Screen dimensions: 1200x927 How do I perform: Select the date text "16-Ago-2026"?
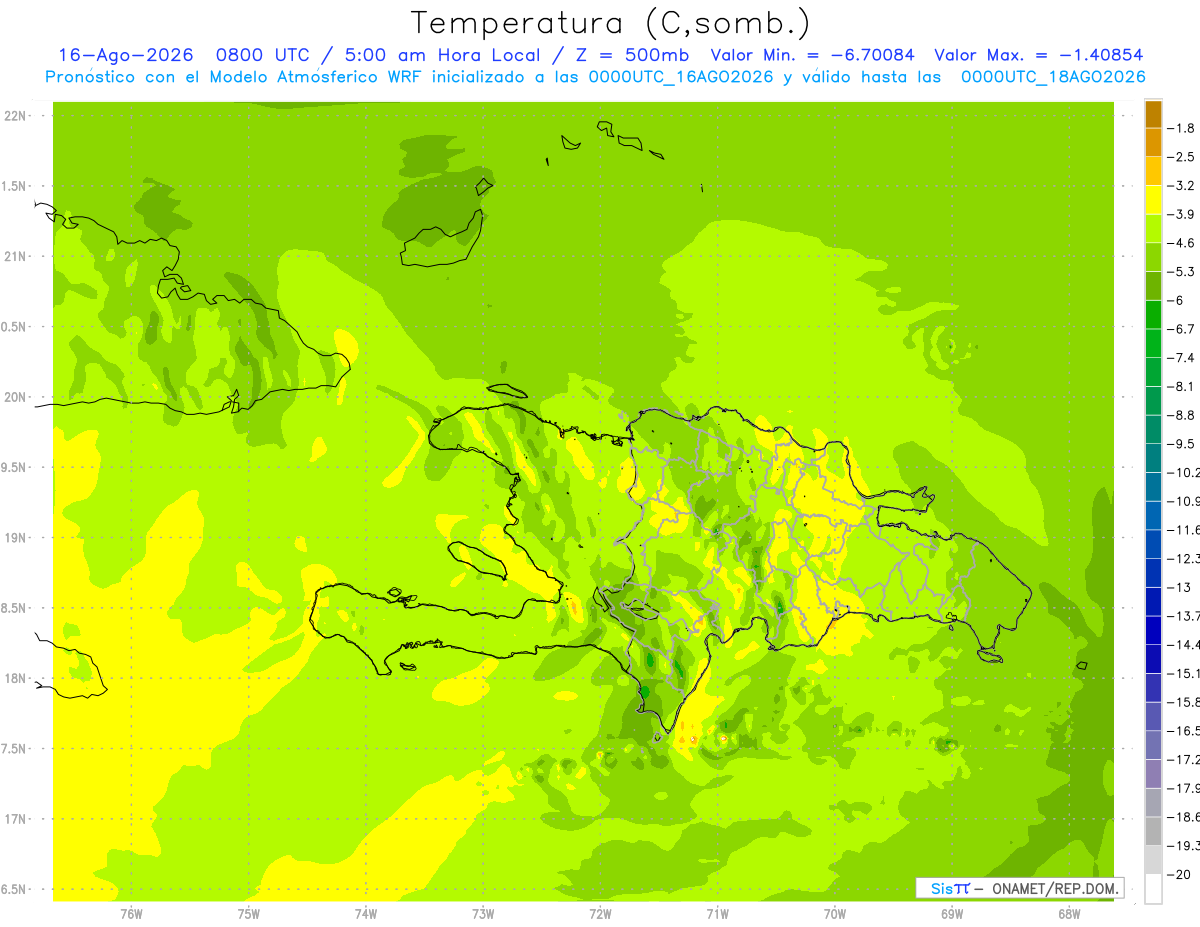(x=126, y=56)
